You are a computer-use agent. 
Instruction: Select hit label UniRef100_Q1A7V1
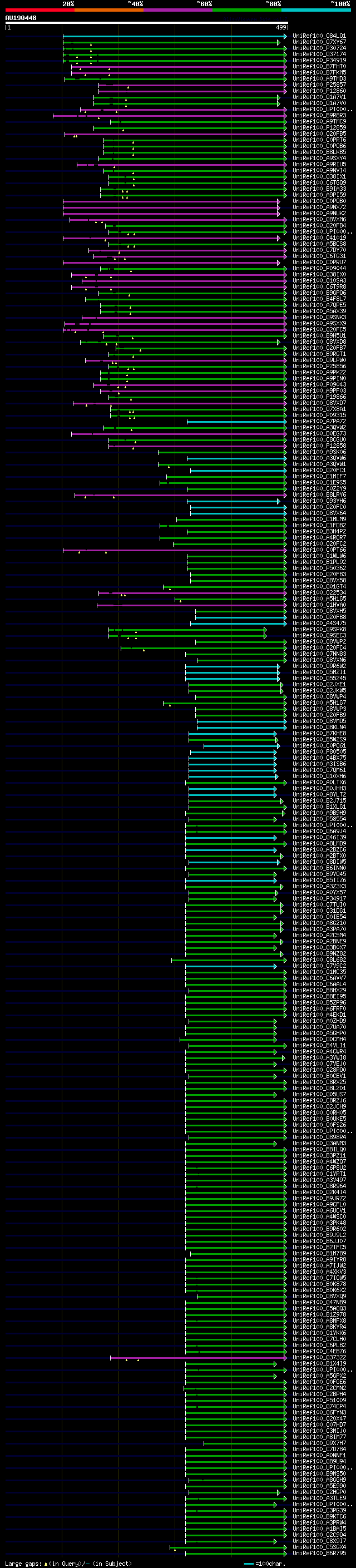319,97
